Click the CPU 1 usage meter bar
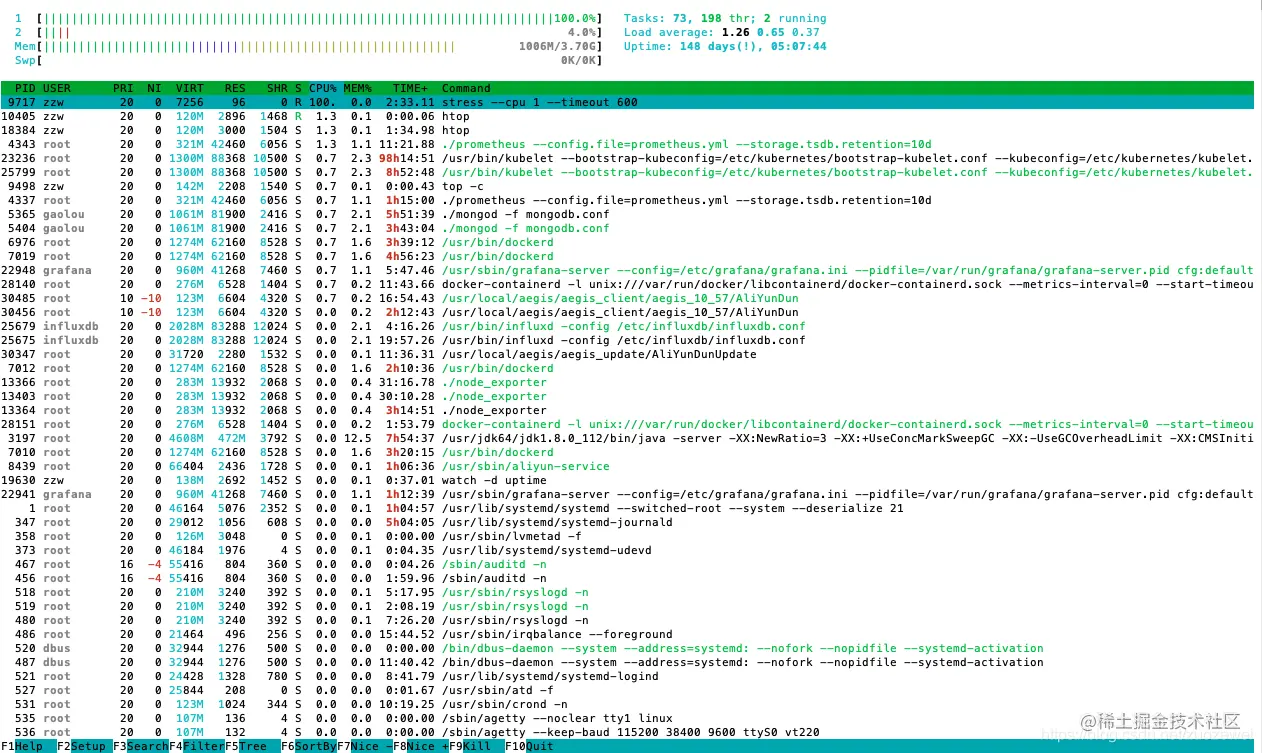1262x753 pixels. 322,18
